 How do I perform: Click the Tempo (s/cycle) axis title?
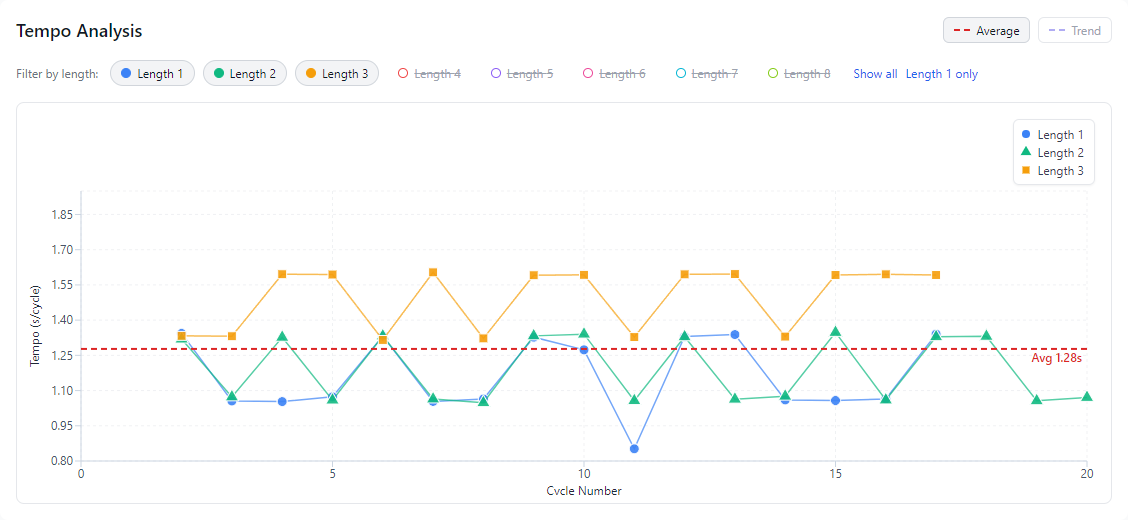coord(35,326)
